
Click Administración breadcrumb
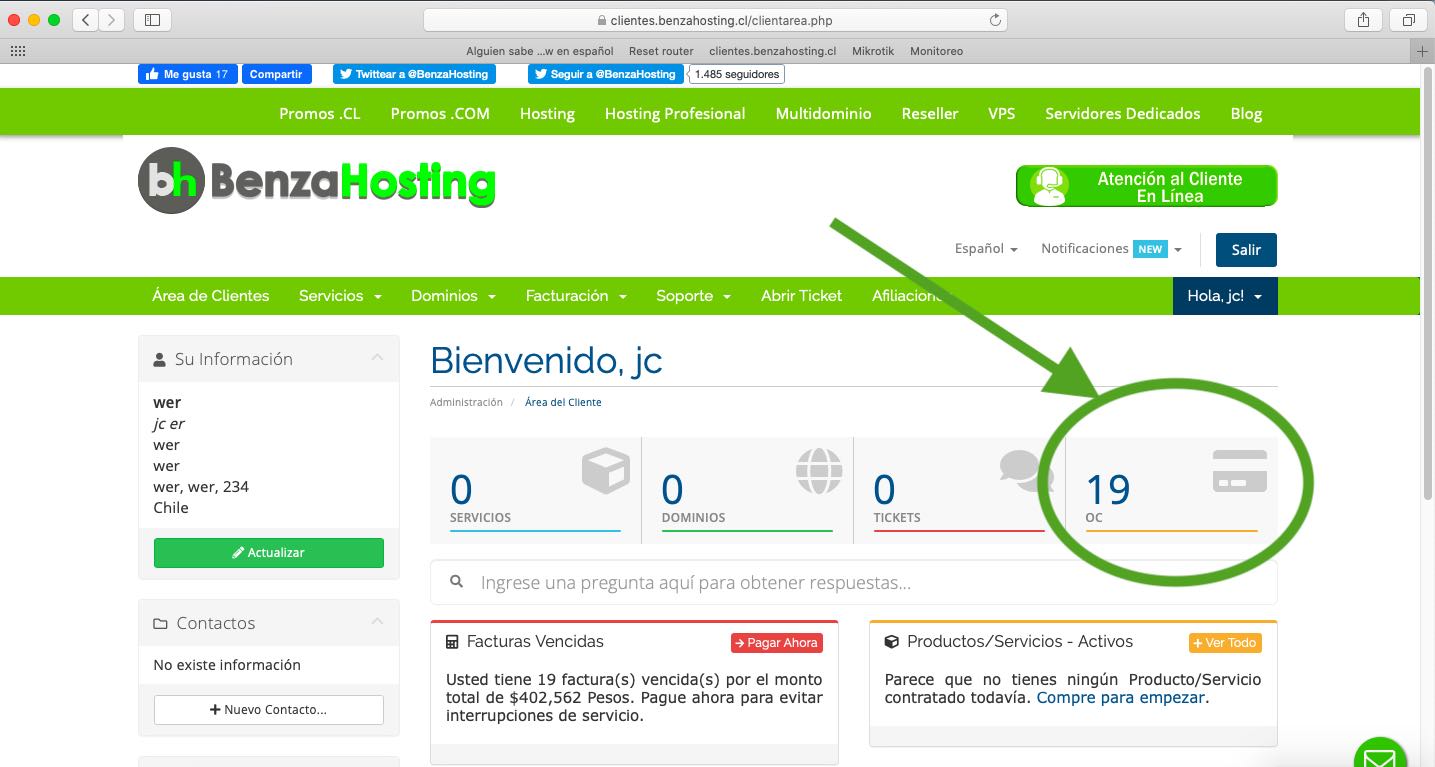466,402
